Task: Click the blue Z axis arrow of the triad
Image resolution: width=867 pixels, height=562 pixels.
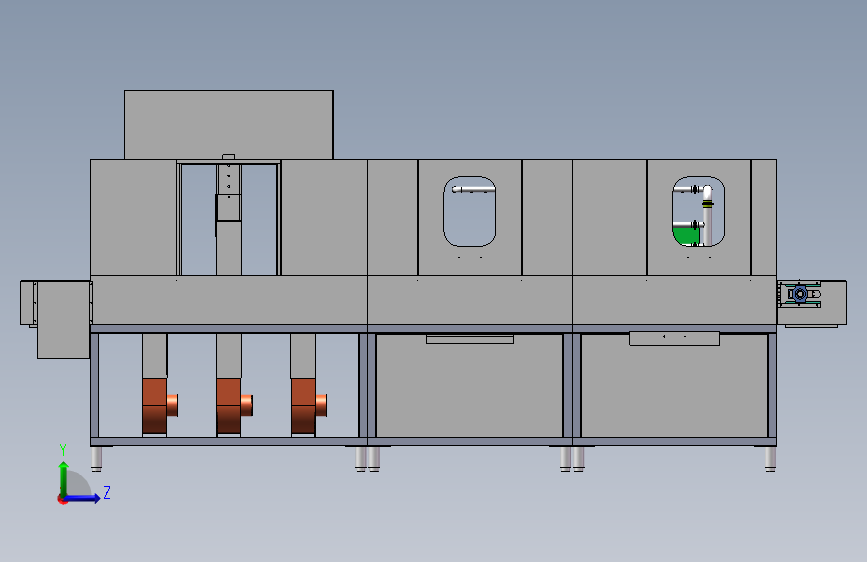Action: (x=83, y=498)
